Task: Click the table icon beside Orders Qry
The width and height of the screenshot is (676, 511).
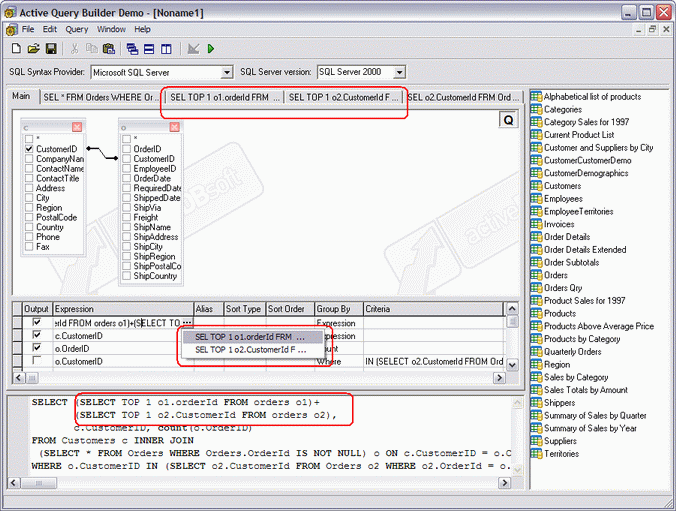Action: (x=536, y=288)
